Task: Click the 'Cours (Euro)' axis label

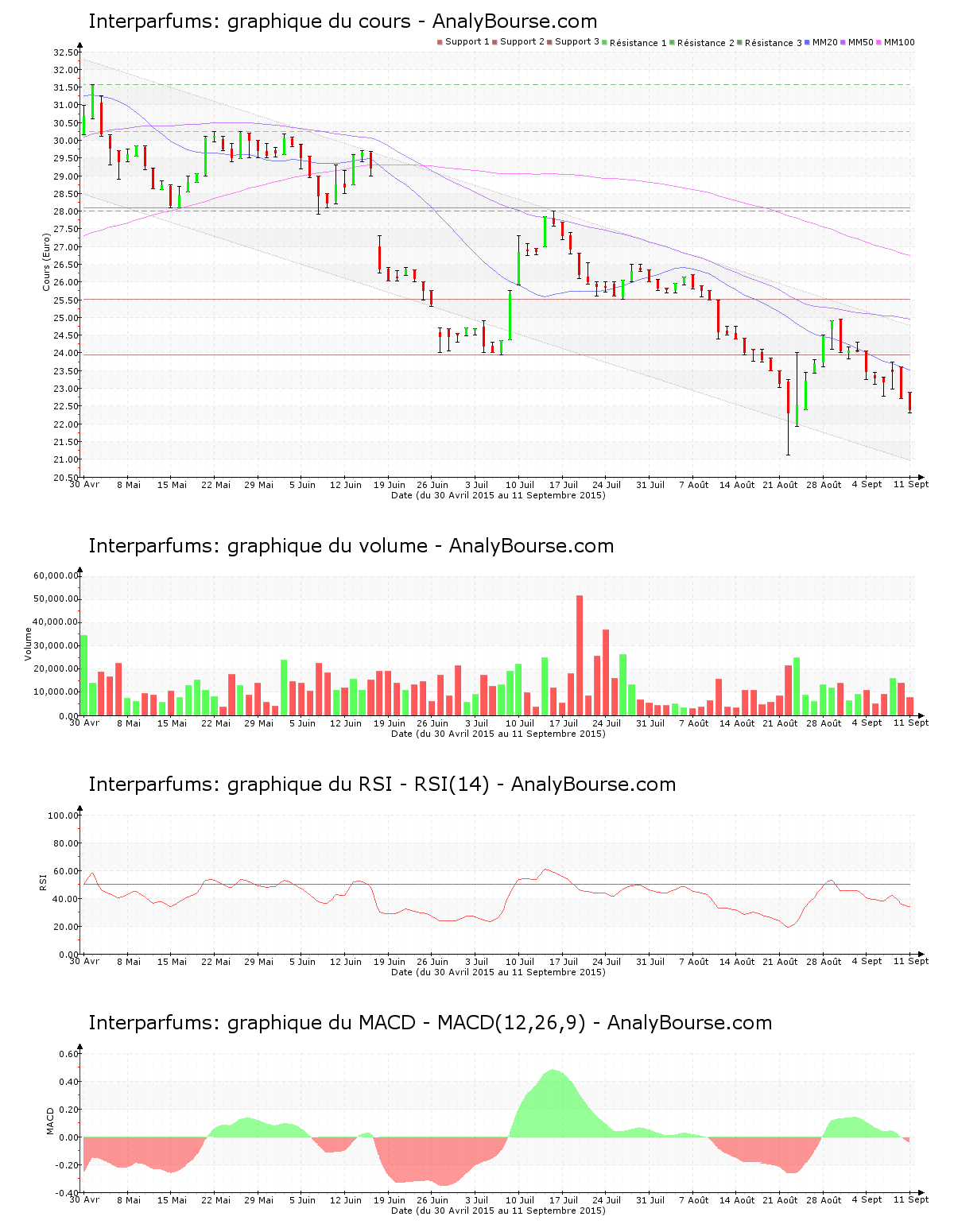Action: [x=46, y=262]
